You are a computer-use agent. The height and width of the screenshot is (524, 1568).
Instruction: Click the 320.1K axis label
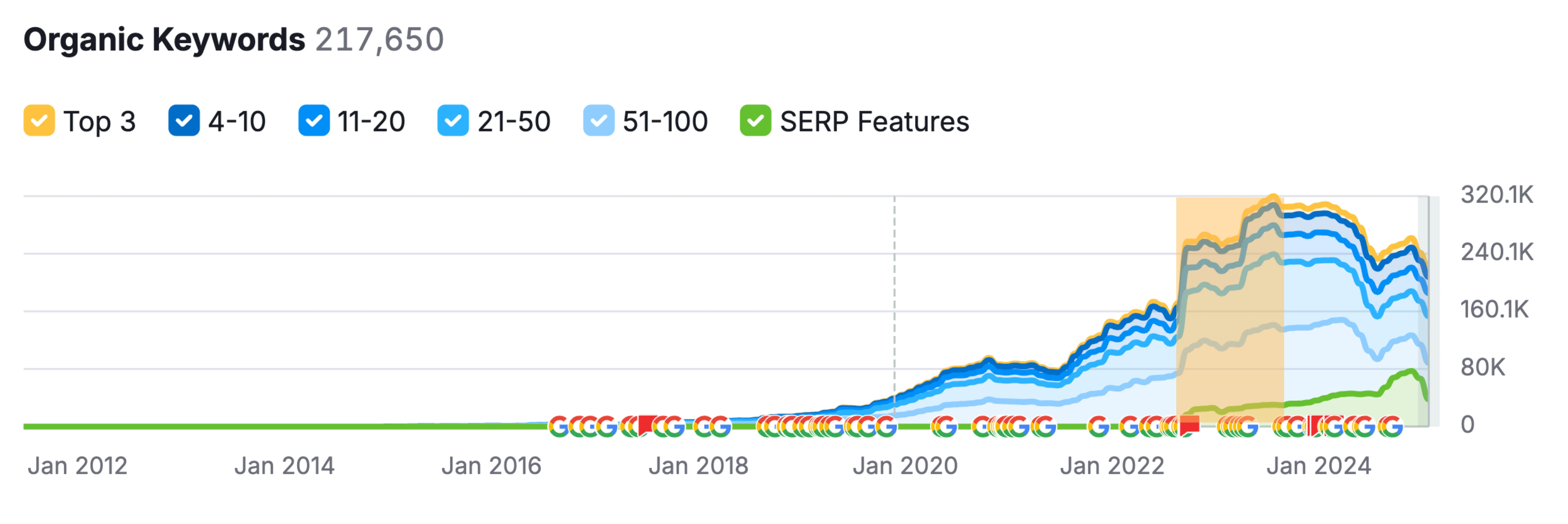(x=1497, y=195)
